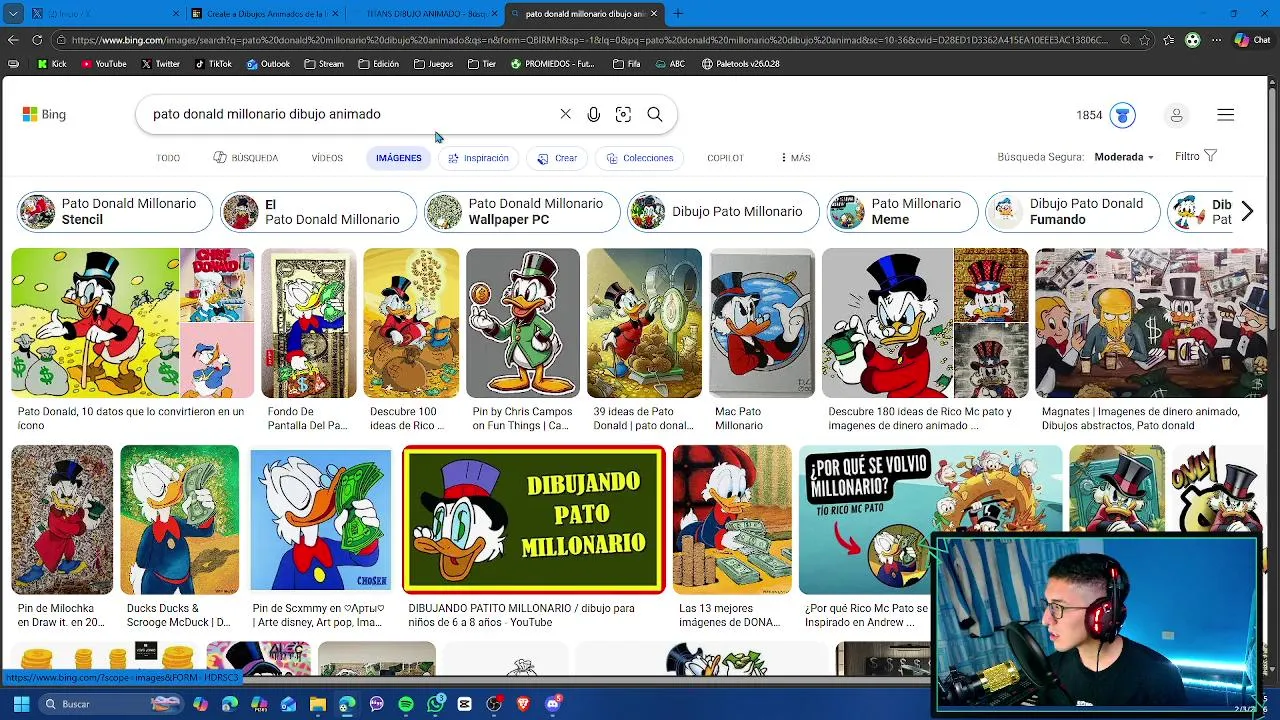Switch to the TITANS DIBUJO ANIMADO browser tab
Image resolution: width=1280 pixels, height=720 pixels.
[425, 14]
